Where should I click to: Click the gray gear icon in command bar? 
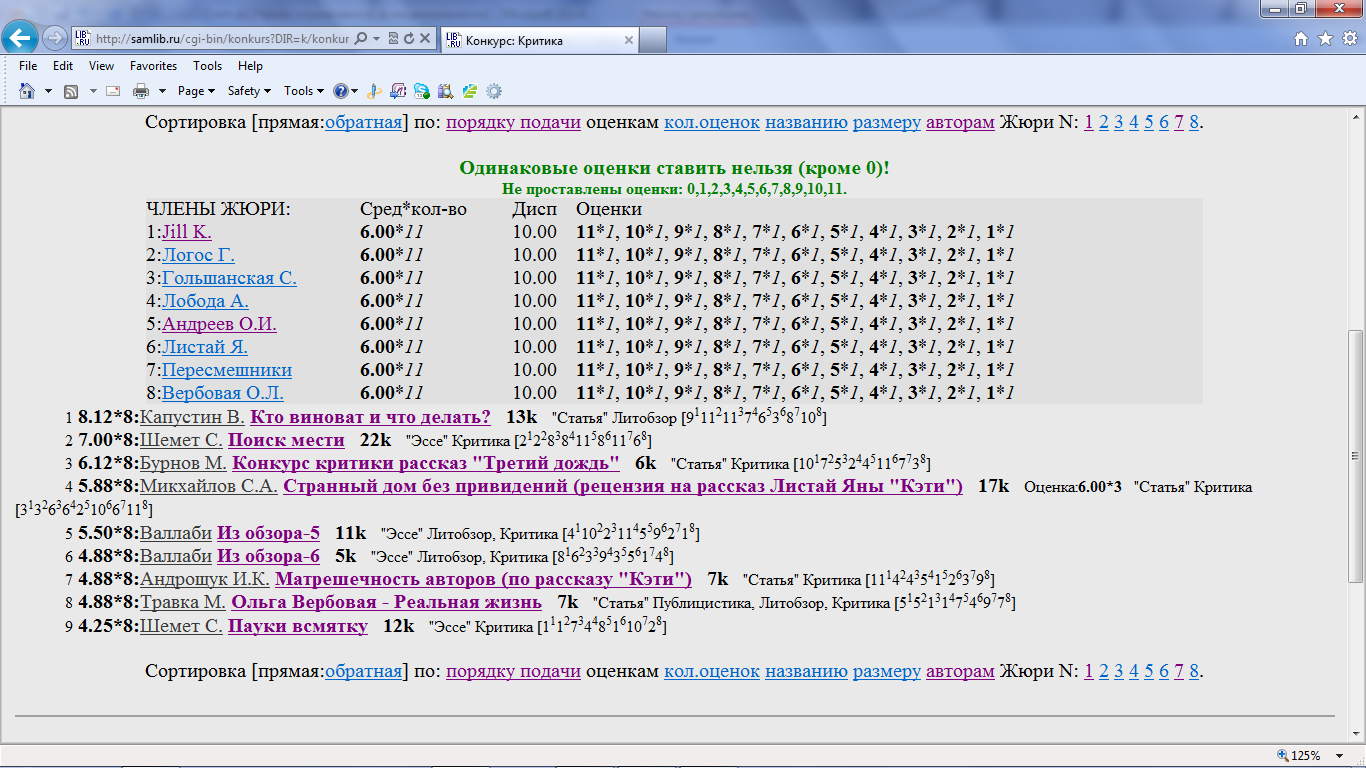[493, 91]
